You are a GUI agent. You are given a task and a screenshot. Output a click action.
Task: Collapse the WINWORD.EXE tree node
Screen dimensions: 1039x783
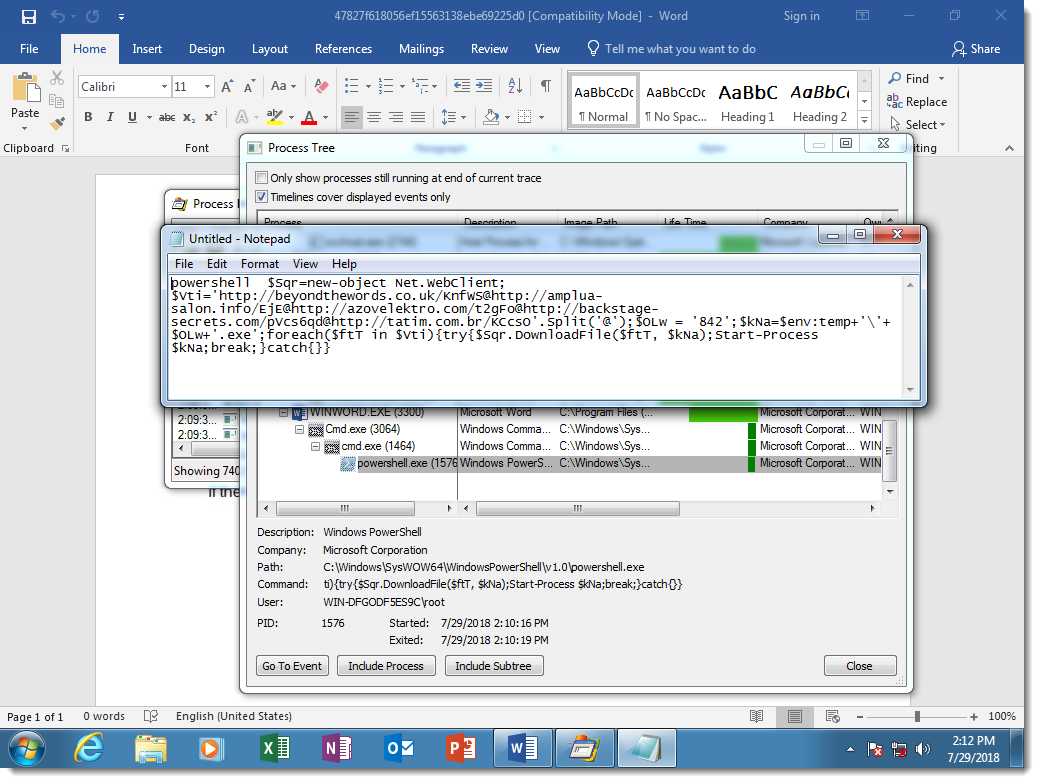(x=284, y=413)
